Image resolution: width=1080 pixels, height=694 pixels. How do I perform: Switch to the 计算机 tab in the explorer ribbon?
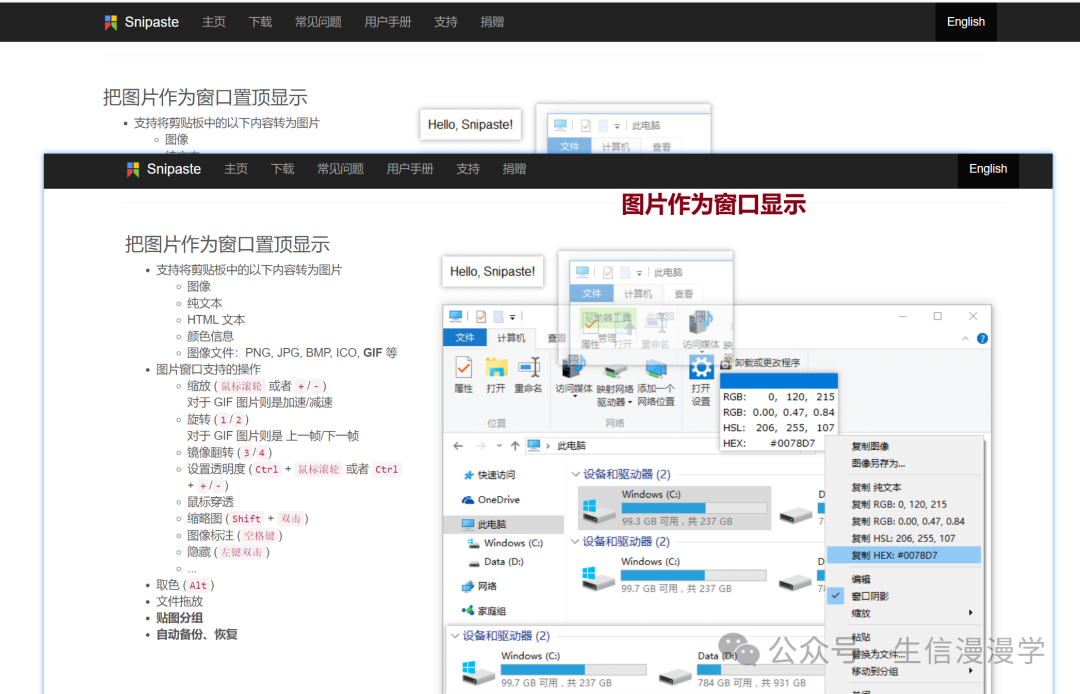(511, 338)
